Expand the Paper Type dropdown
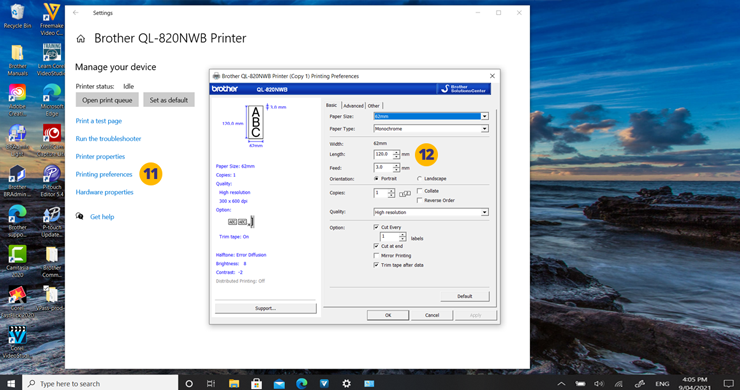Image resolution: width=740 pixels, height=390 pixels. [x=484, y=128]
